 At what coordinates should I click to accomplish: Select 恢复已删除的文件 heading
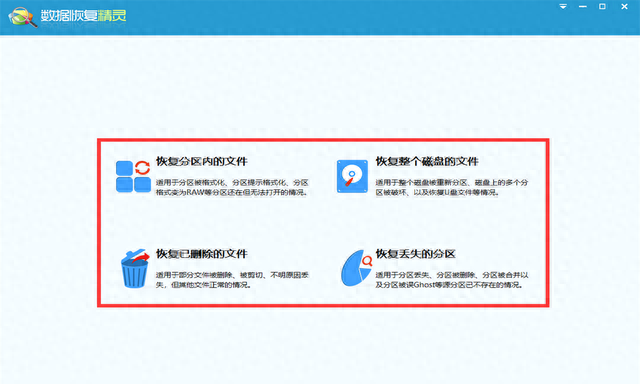[x=202, y=254]
